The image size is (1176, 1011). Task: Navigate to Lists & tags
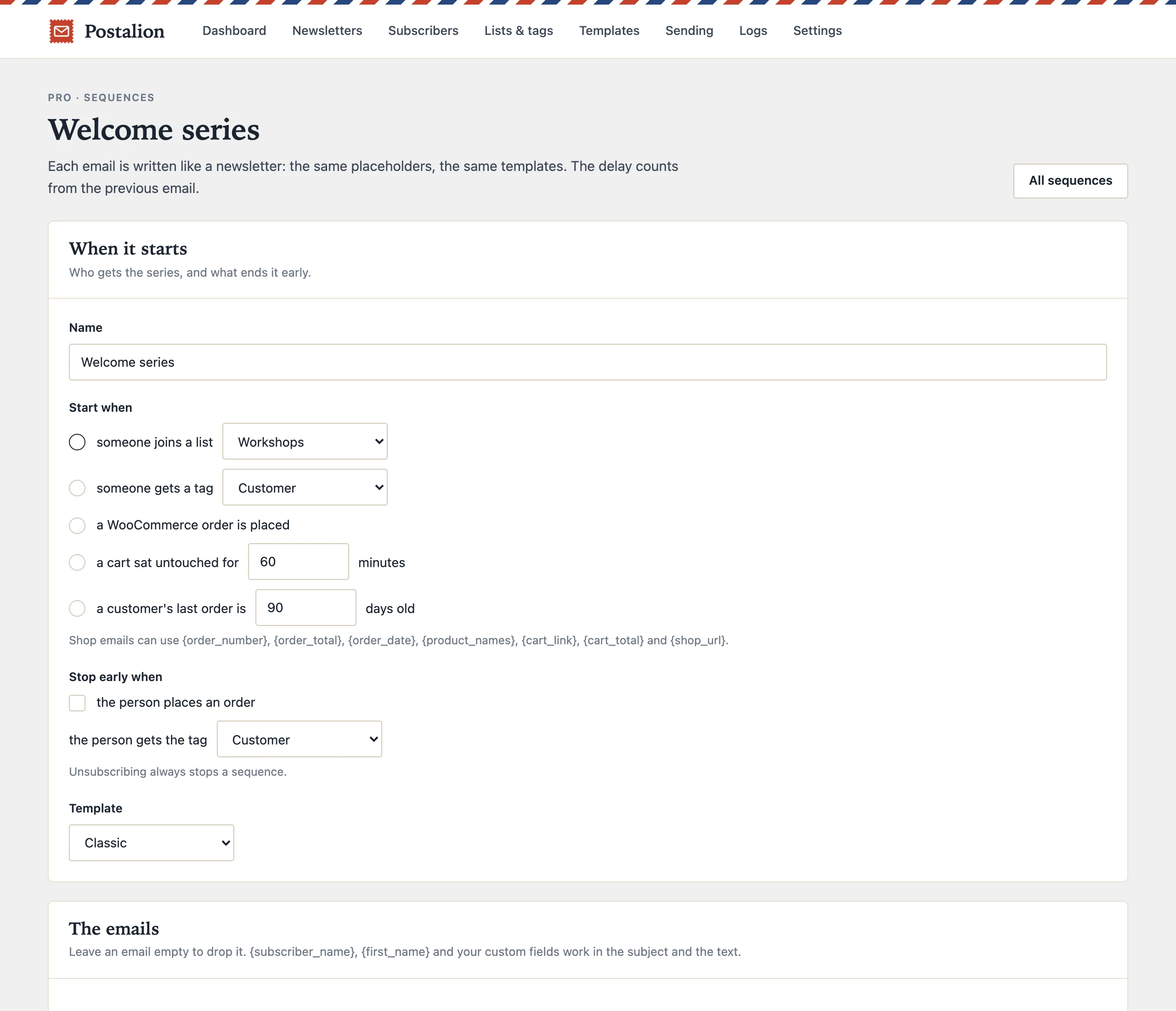point(518,31)
